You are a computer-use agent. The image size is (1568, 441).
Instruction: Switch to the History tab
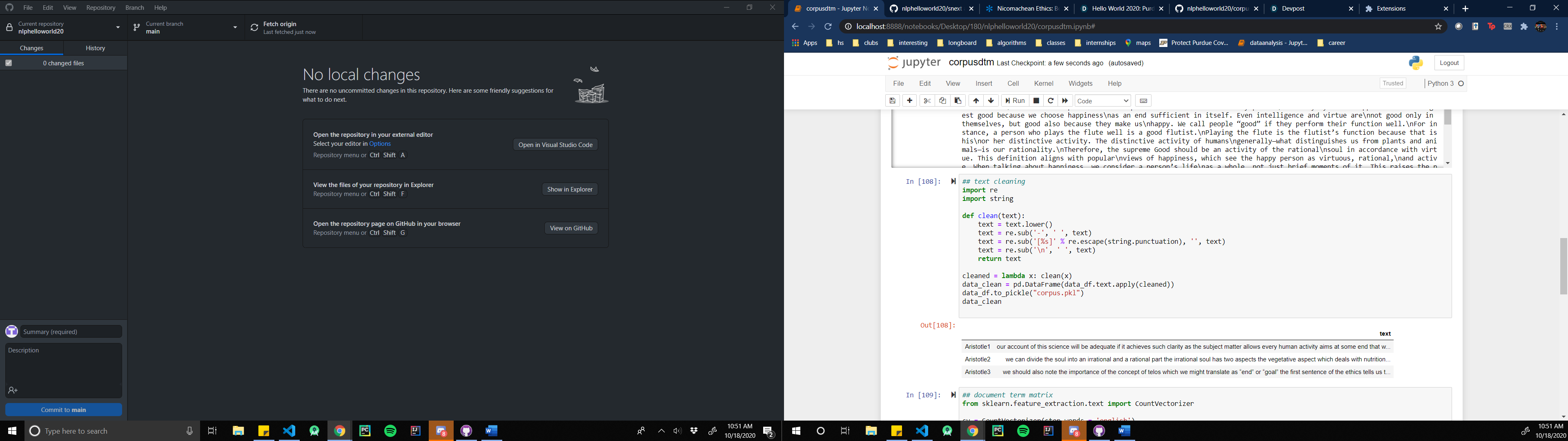pyautogui.click(x=95, y=48)
